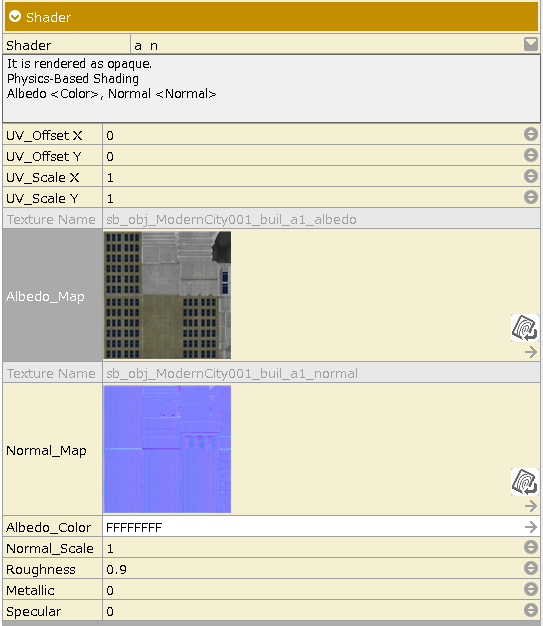Click the Albedo_Color arrow icon
This screenshot has width=543, height=626.
point(531,527)
